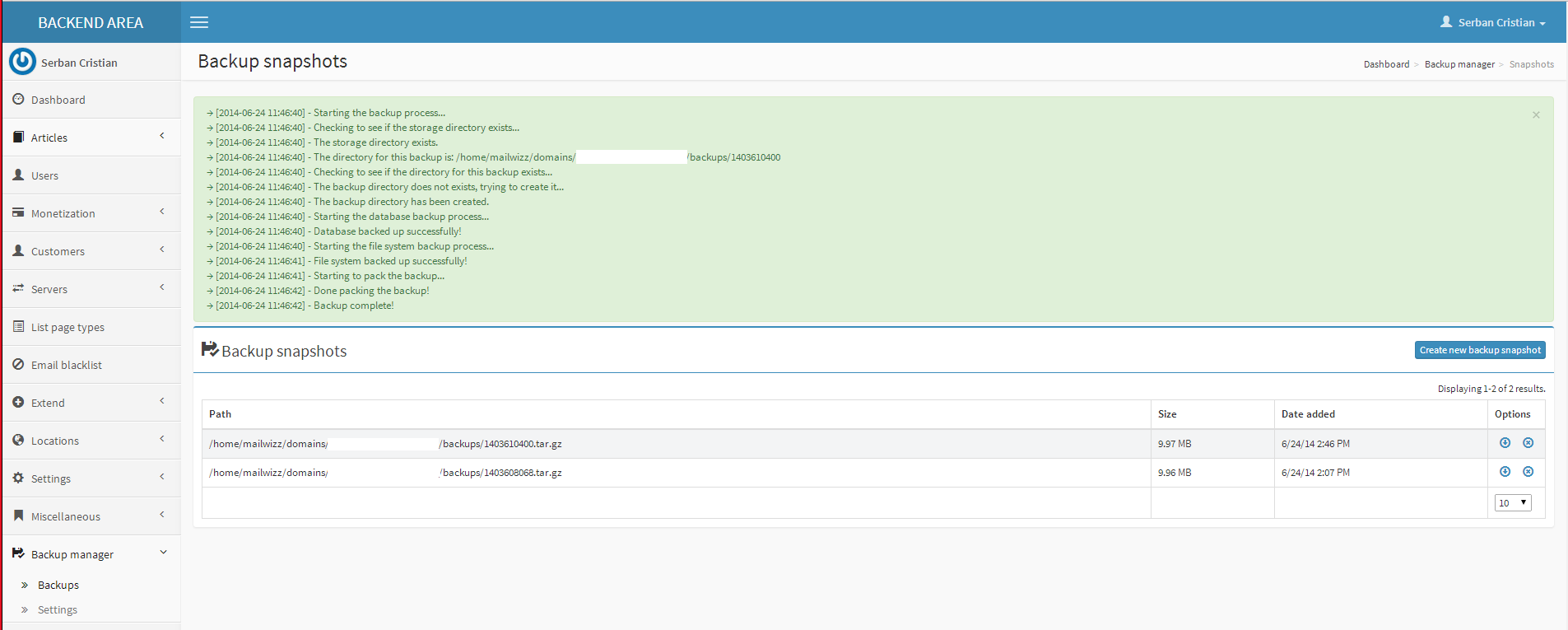The height and width of the screenshot is (630, 1568).
Task: Open Settings under Backup manager
Action: (x=58, y=609)
